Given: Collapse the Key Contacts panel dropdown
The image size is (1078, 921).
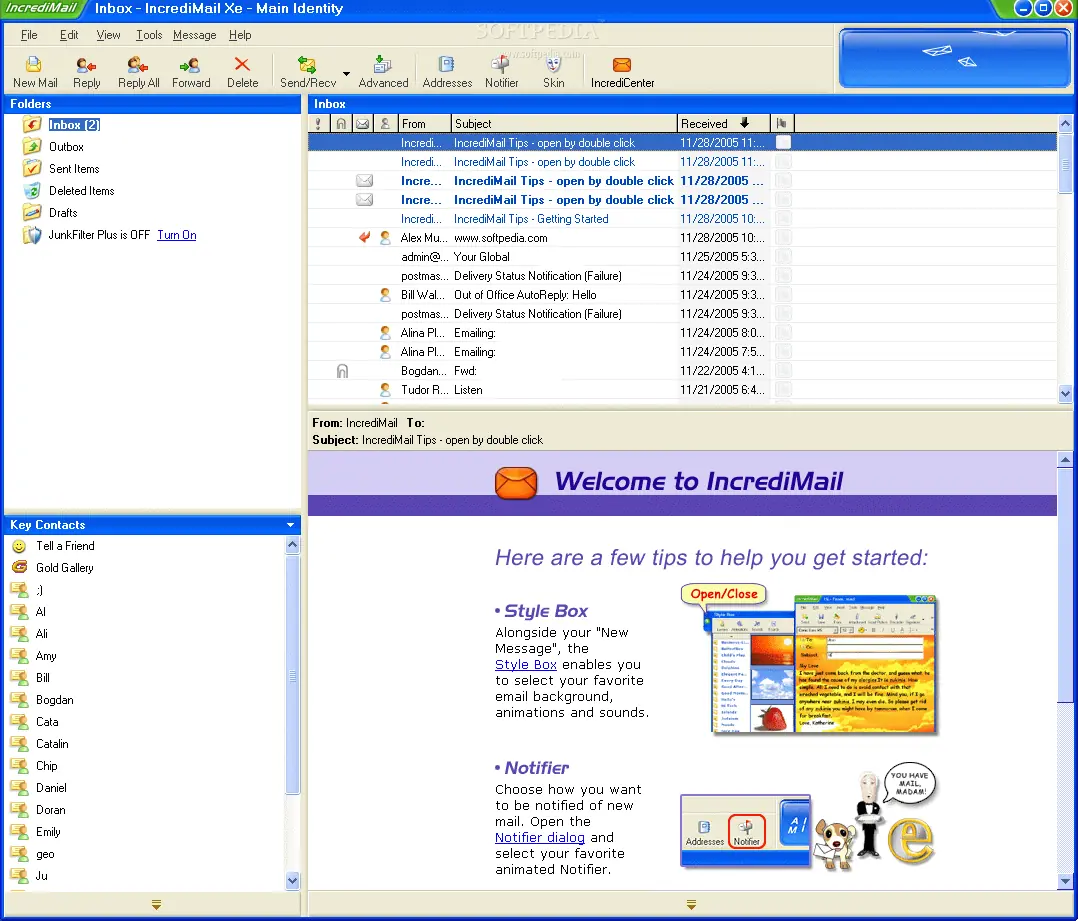Looking at the screenshot, I should coord(290,524).
